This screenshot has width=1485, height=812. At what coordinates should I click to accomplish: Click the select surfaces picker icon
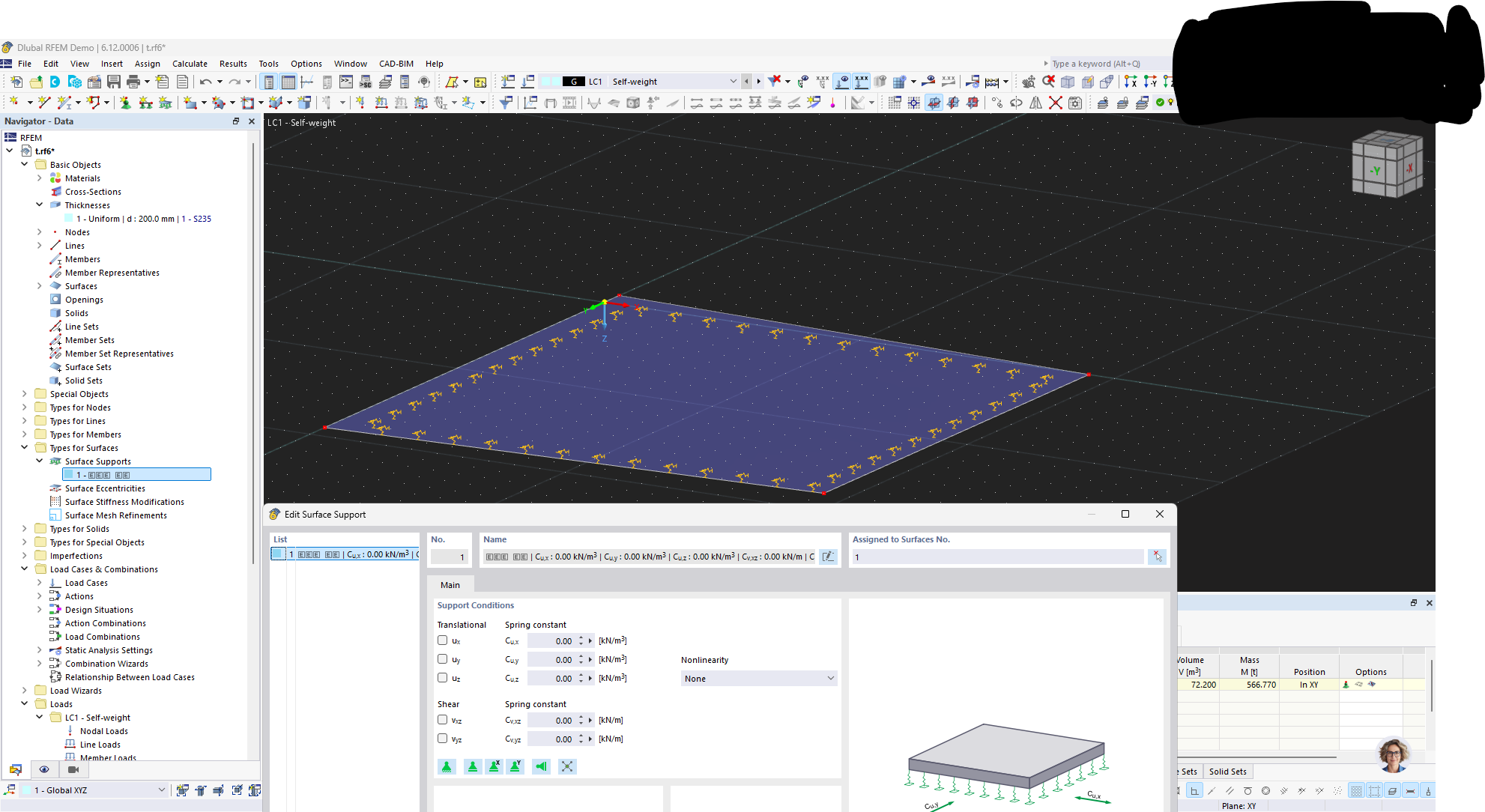pos(1158,557)
